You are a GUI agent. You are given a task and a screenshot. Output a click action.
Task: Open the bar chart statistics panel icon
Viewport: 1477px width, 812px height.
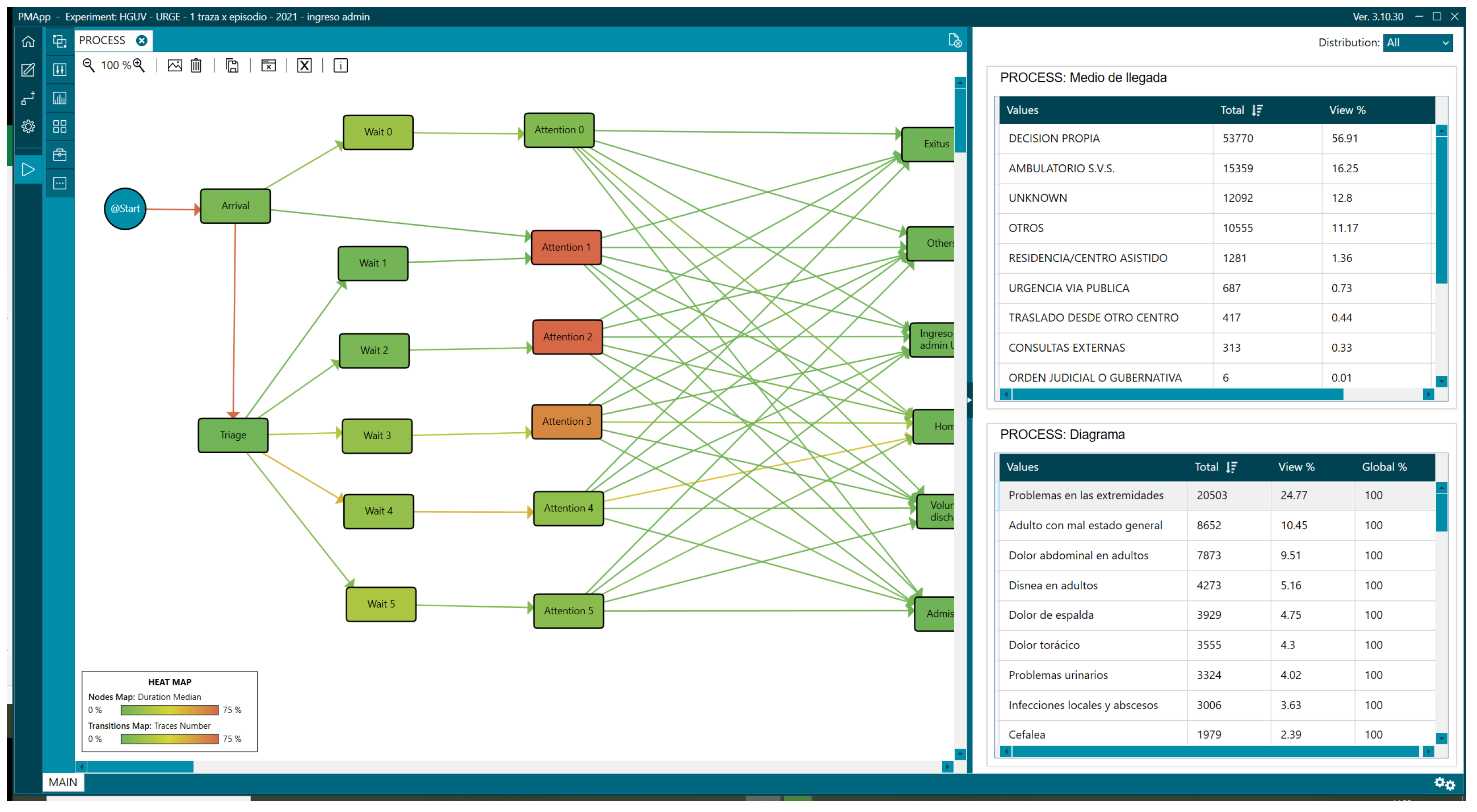[60, 98]
